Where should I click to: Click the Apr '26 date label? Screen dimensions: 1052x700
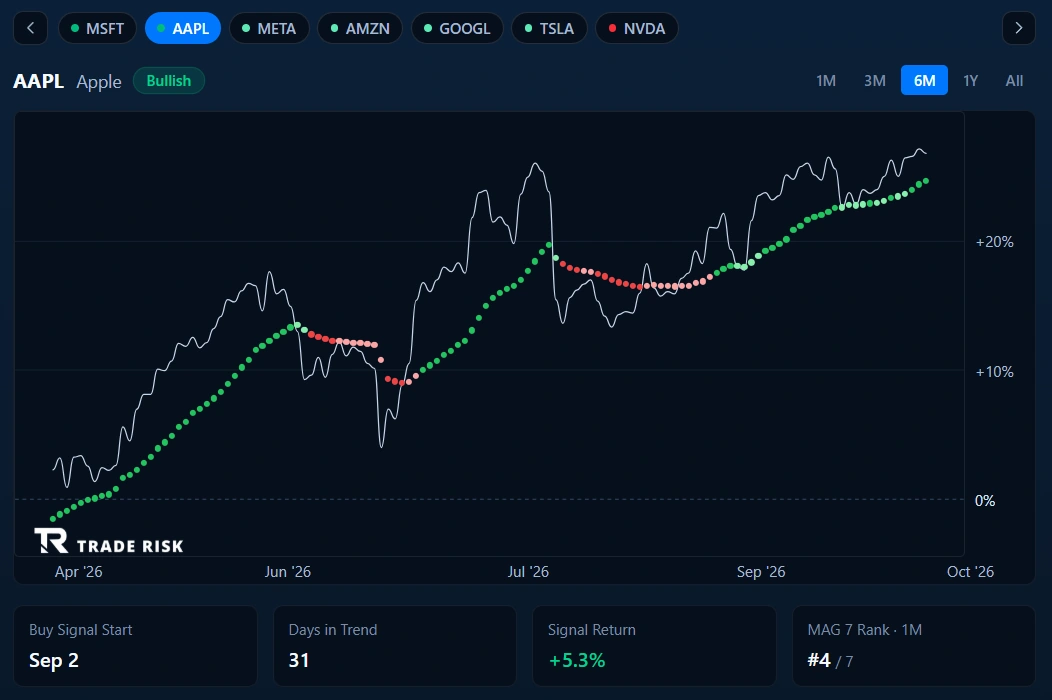click(x=78, y=572)
